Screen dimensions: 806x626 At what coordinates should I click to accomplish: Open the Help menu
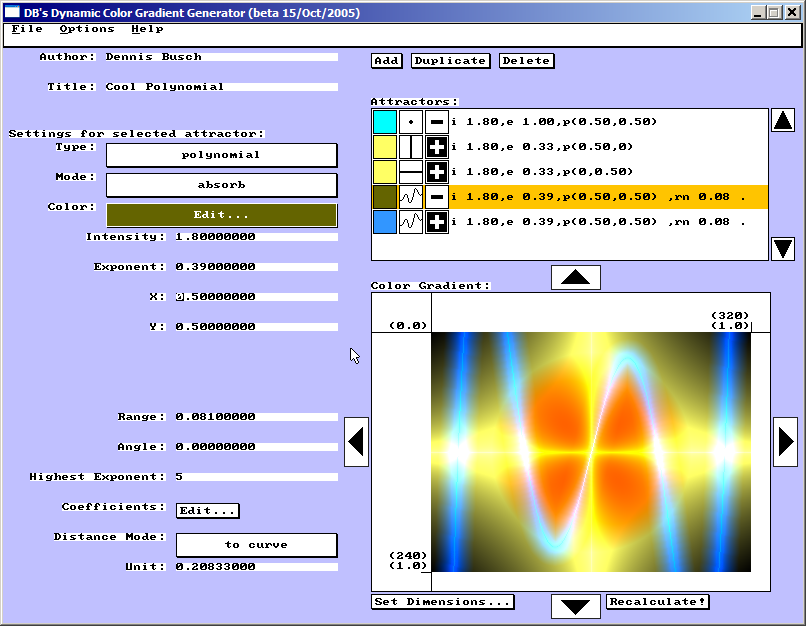pyautogui.click(x=147, y=29)
